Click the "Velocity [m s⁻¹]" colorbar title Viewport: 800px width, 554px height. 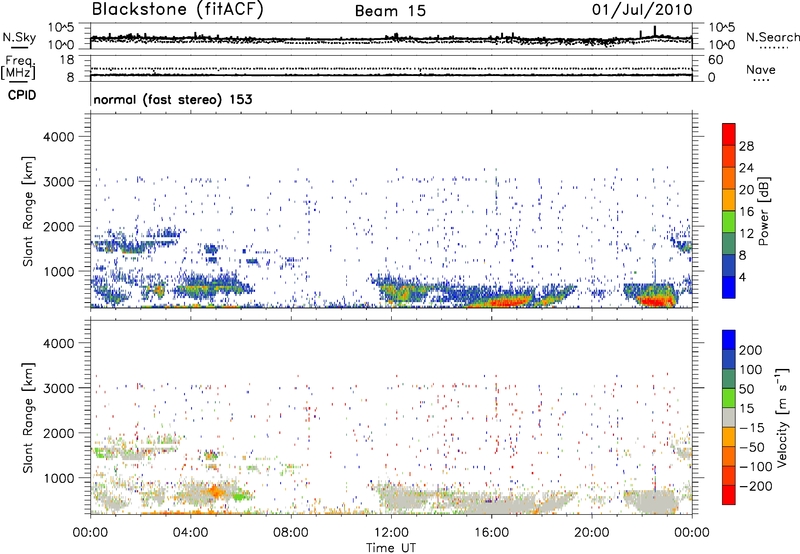click(x=782, y=417)
